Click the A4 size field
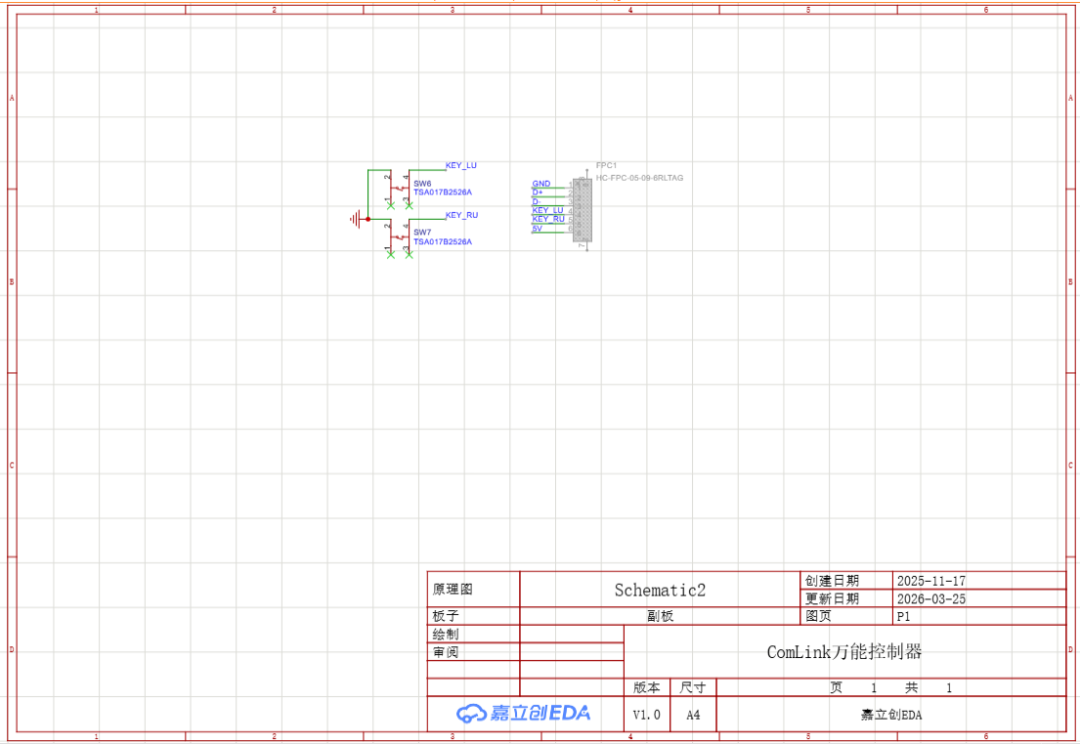 [692, 715]
